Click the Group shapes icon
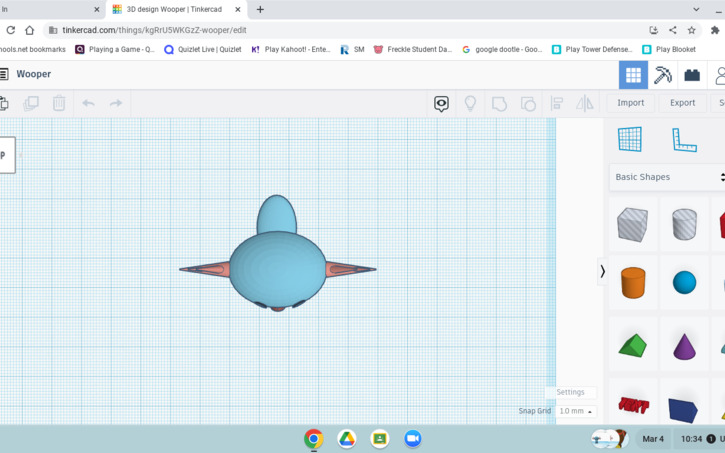 499,104
